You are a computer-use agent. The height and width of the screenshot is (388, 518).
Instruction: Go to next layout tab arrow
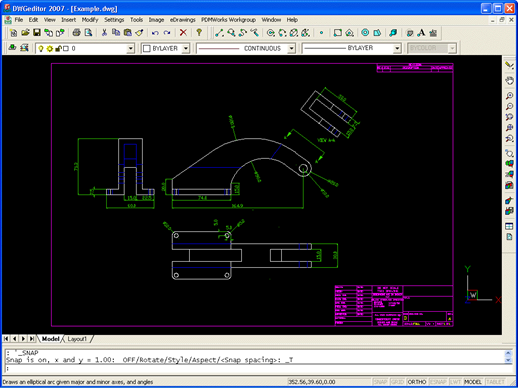click(23, 339)
